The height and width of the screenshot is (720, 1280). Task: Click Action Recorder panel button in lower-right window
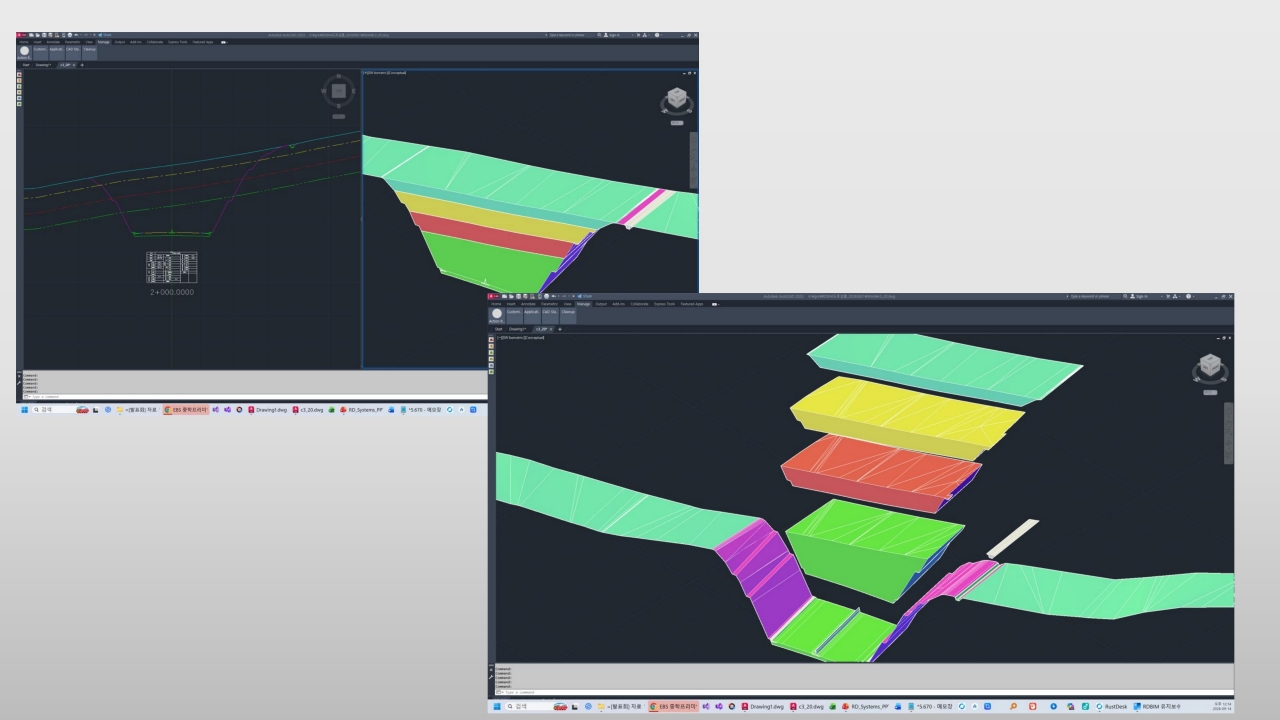point(496,315)
